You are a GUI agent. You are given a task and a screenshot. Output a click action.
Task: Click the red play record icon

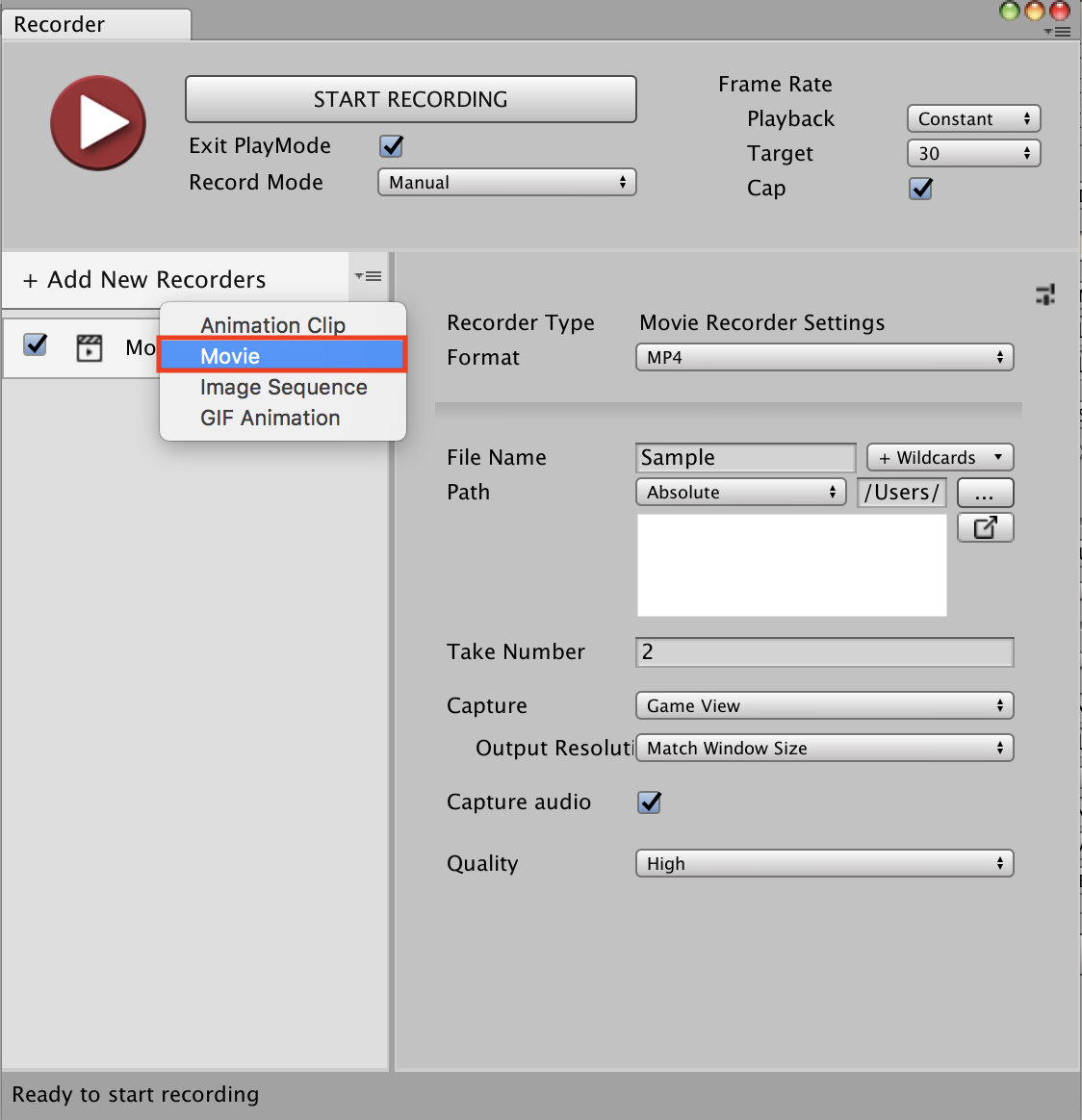pos(97,123)
